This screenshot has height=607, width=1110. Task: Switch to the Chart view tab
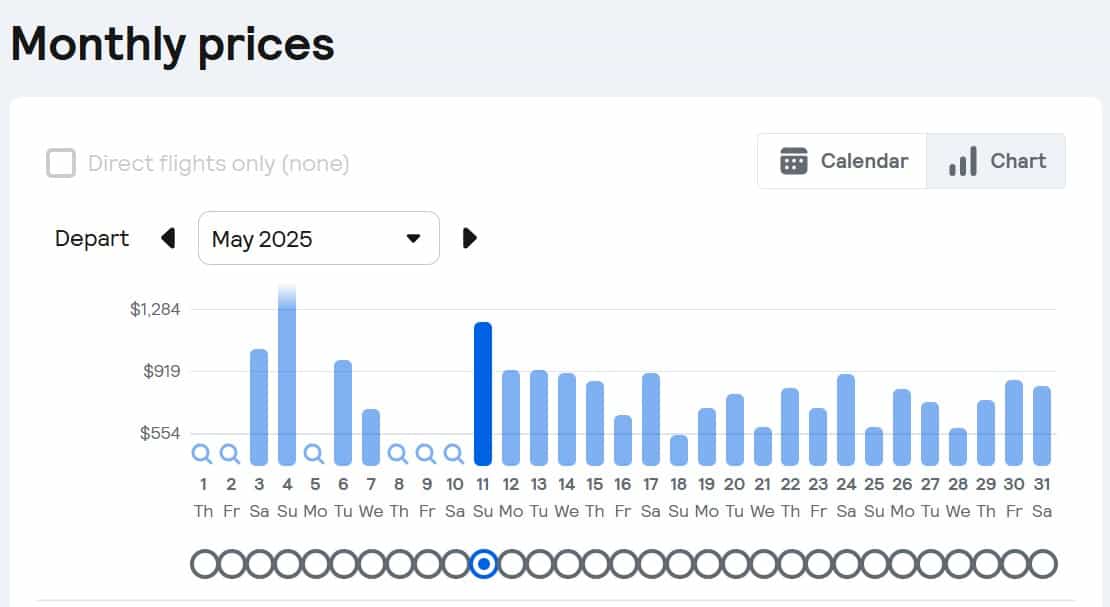coord(996,161)
